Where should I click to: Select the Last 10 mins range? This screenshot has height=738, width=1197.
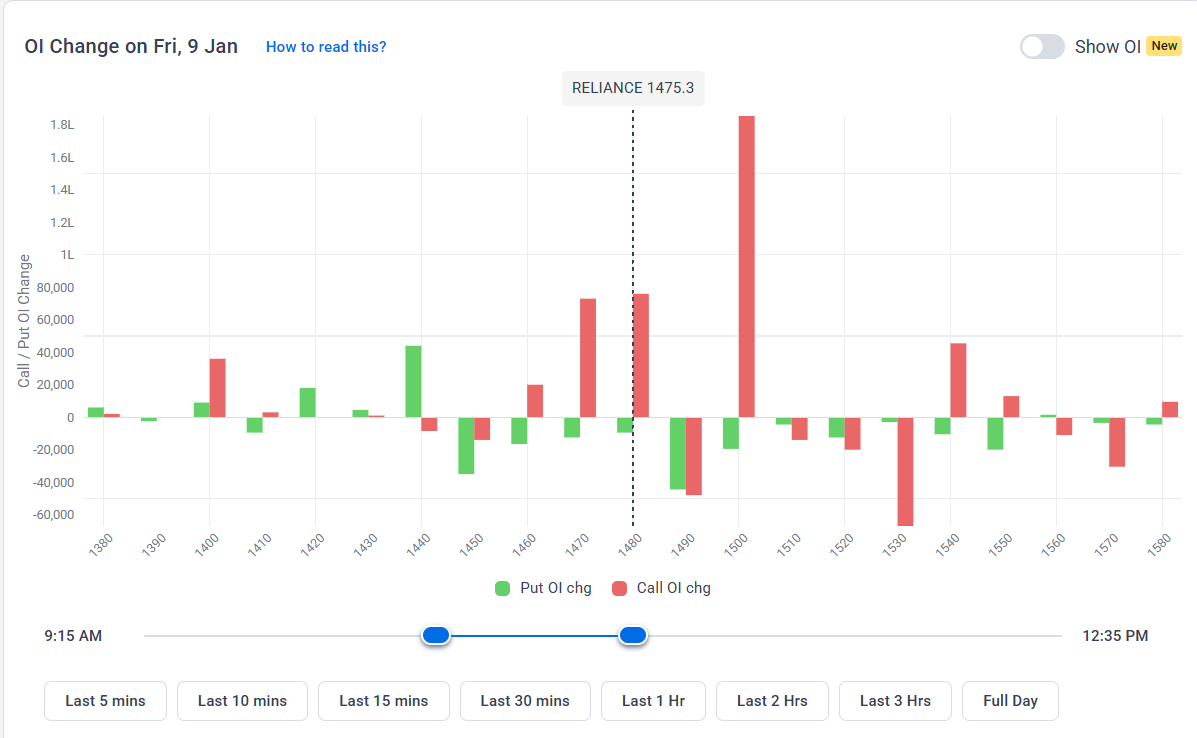242,701
